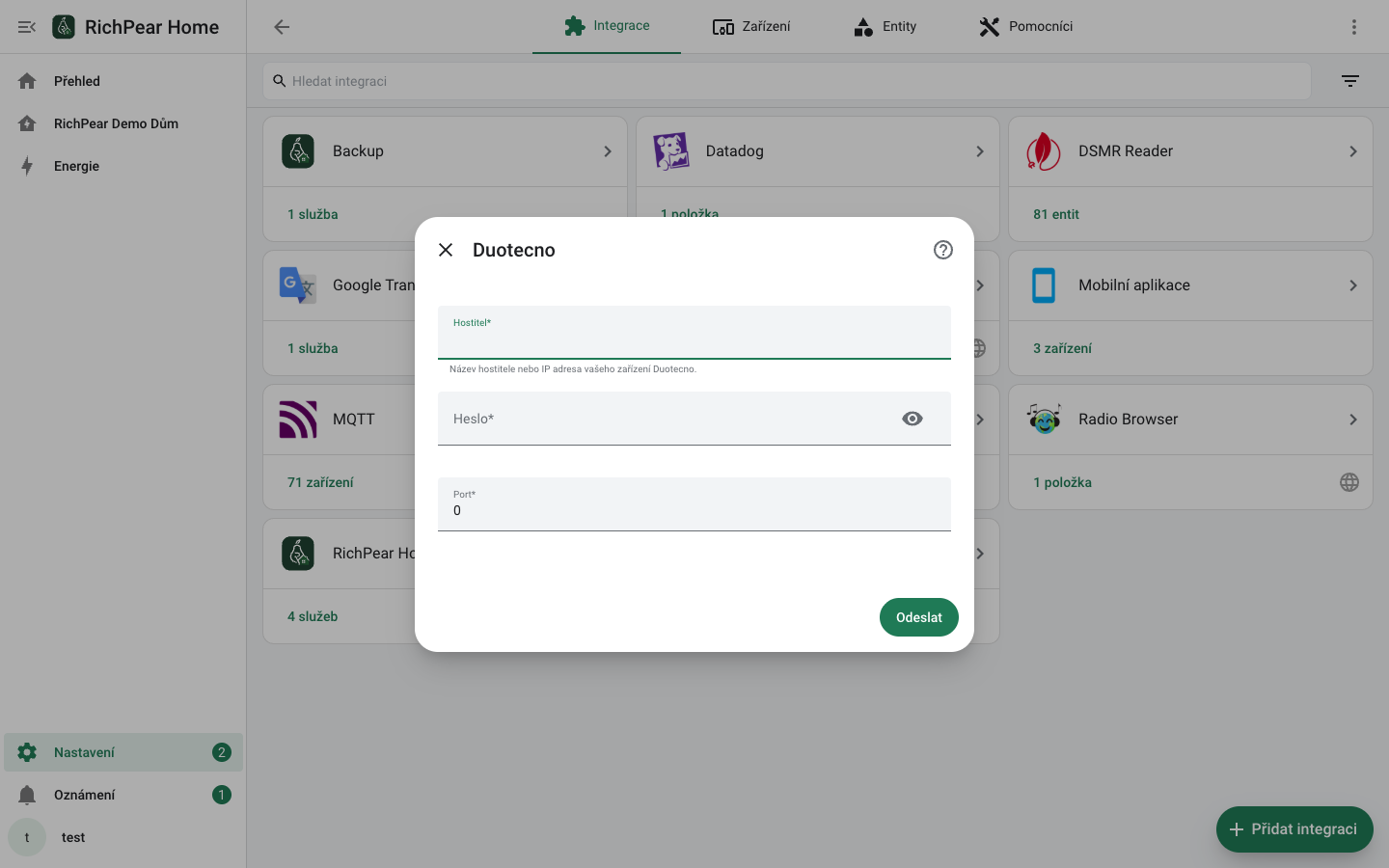
Task: Click the MQTT logo icon
Action: 298,420
